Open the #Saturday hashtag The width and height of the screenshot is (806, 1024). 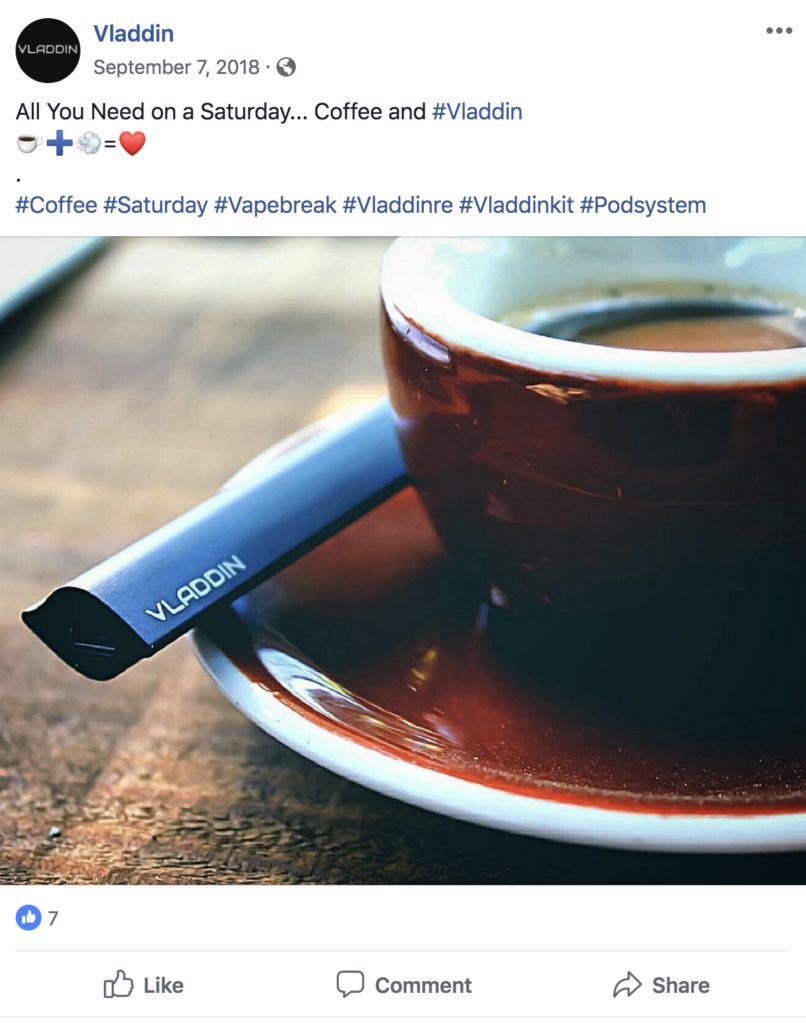pyautogui.click(x=155, y=205)
